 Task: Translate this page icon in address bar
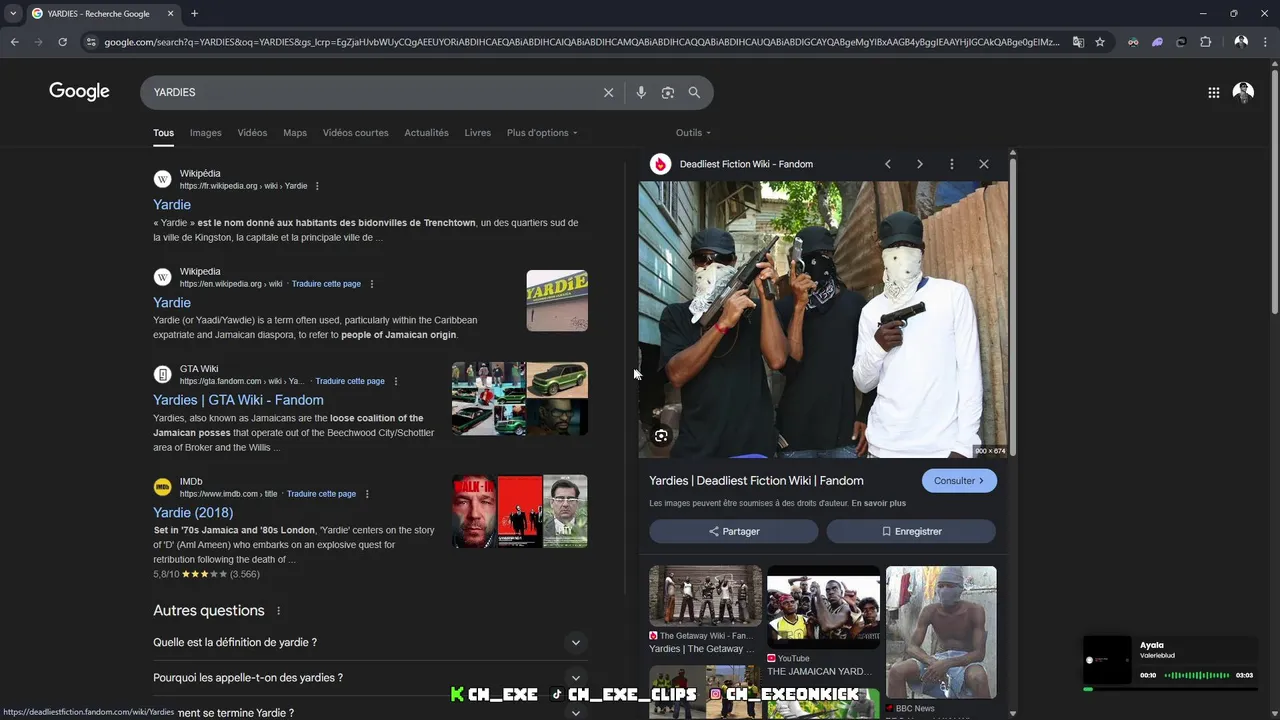(1078, 42)
